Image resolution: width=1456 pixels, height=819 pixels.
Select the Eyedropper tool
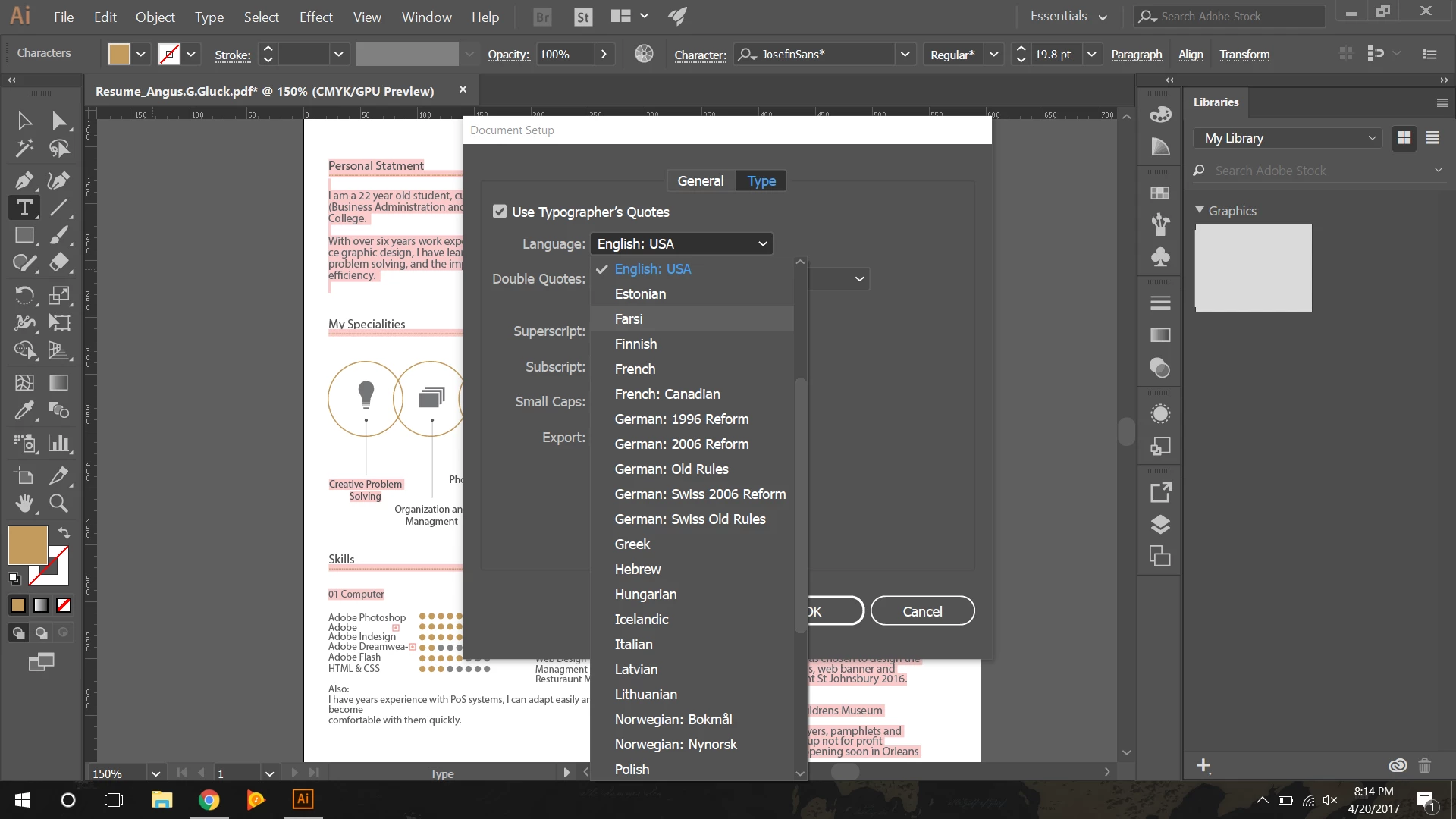point(24,410)
